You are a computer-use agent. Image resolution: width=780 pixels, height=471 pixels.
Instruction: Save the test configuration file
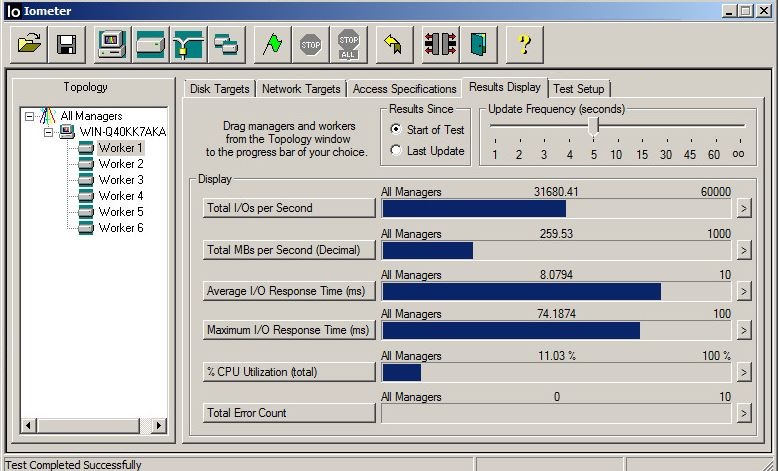point(67,45)
